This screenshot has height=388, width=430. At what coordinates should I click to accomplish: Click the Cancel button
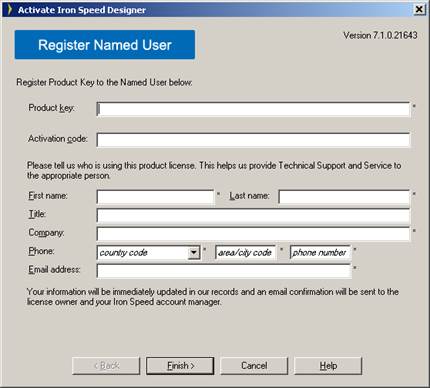[x=254, y=366]
